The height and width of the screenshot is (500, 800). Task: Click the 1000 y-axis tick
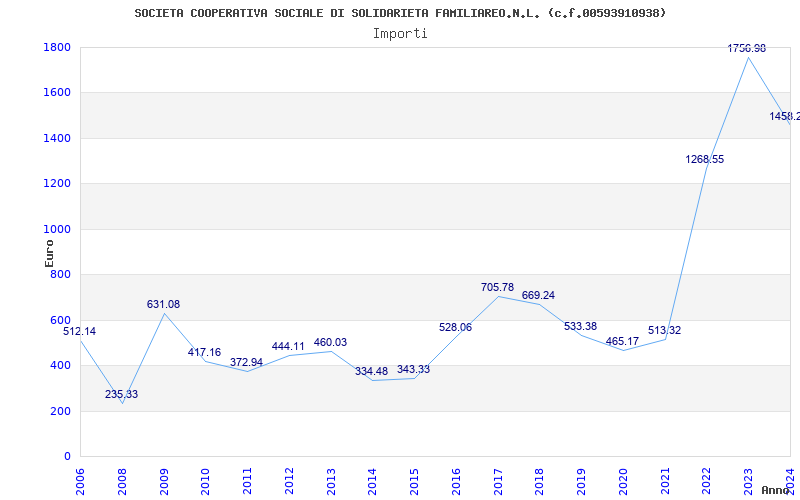tap(57, 229)
